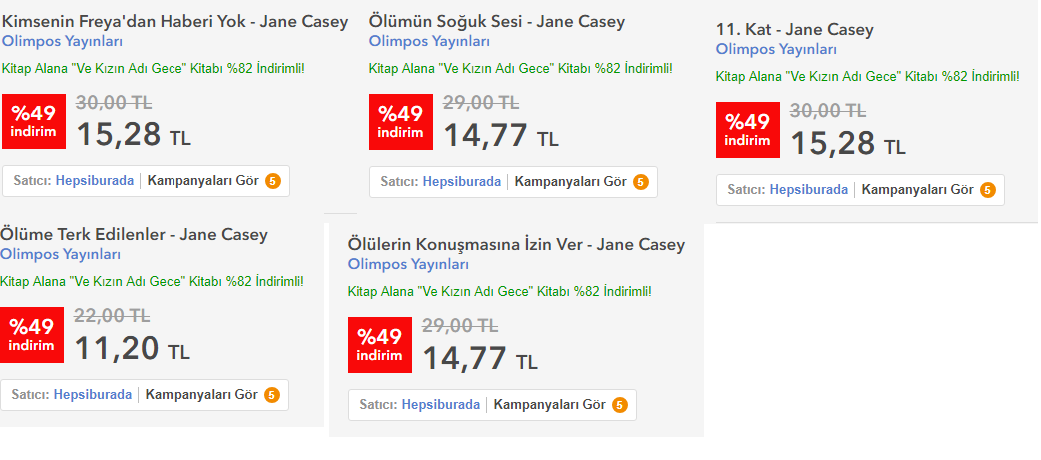1041x460 pixels.
Task: Click the orange 5 badge under Ölülerin Konuşmasına İzin Ver
Action: pos(619,405)
